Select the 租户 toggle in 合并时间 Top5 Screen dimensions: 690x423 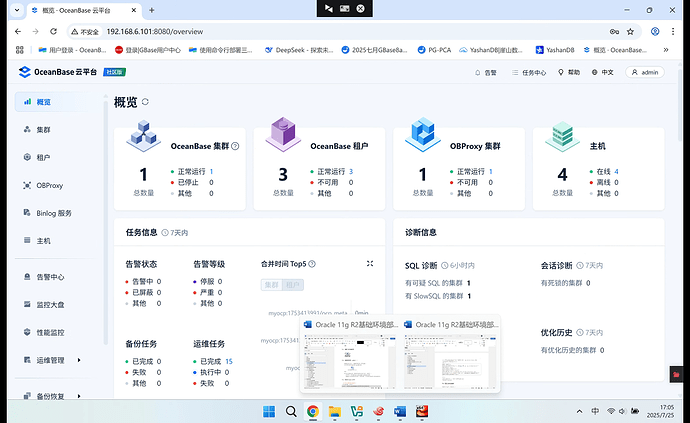(293, 285)
